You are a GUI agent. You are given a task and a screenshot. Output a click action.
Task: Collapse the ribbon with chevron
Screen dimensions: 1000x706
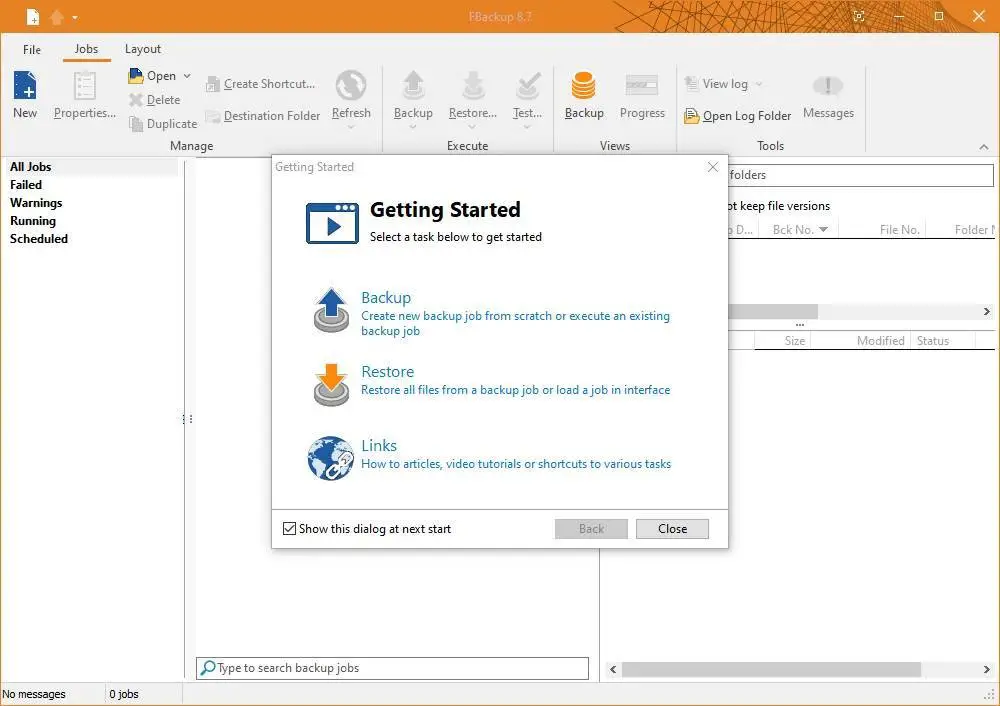pyautogui.click(x=984, y=147)
